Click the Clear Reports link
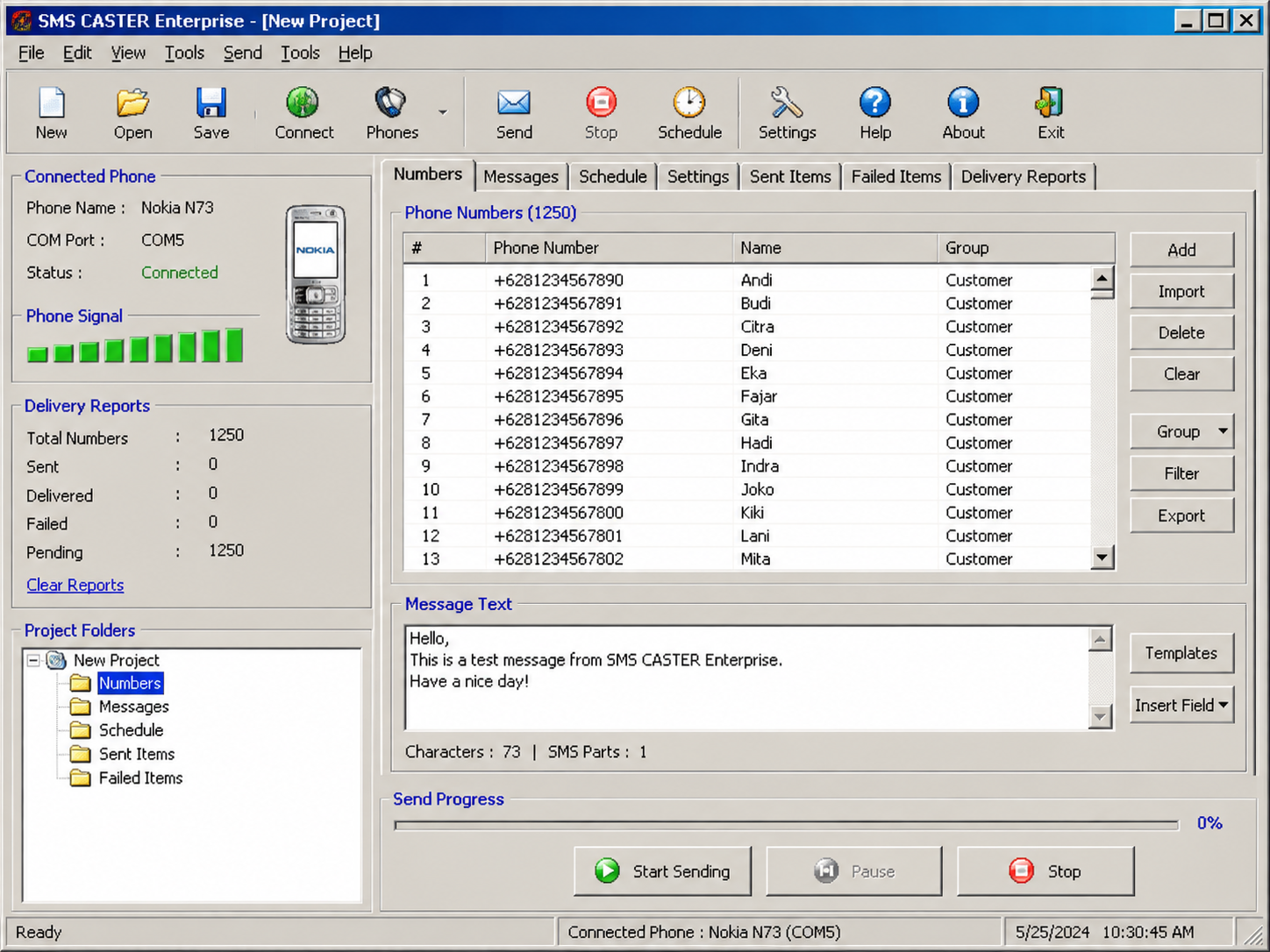This screenshot has height=952, width=1270. pyautogui.click(x=75, y=585)
